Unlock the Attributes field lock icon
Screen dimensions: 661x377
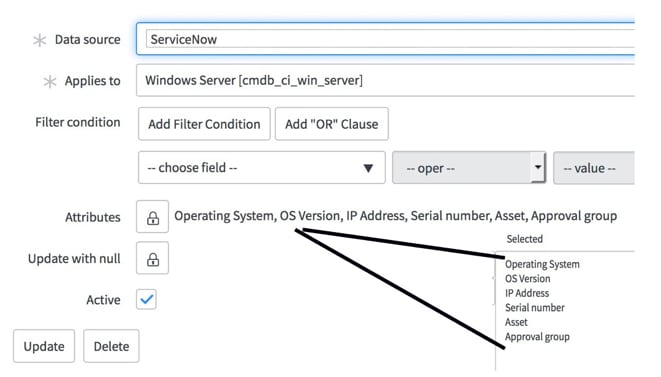click(x=152, y=217)
